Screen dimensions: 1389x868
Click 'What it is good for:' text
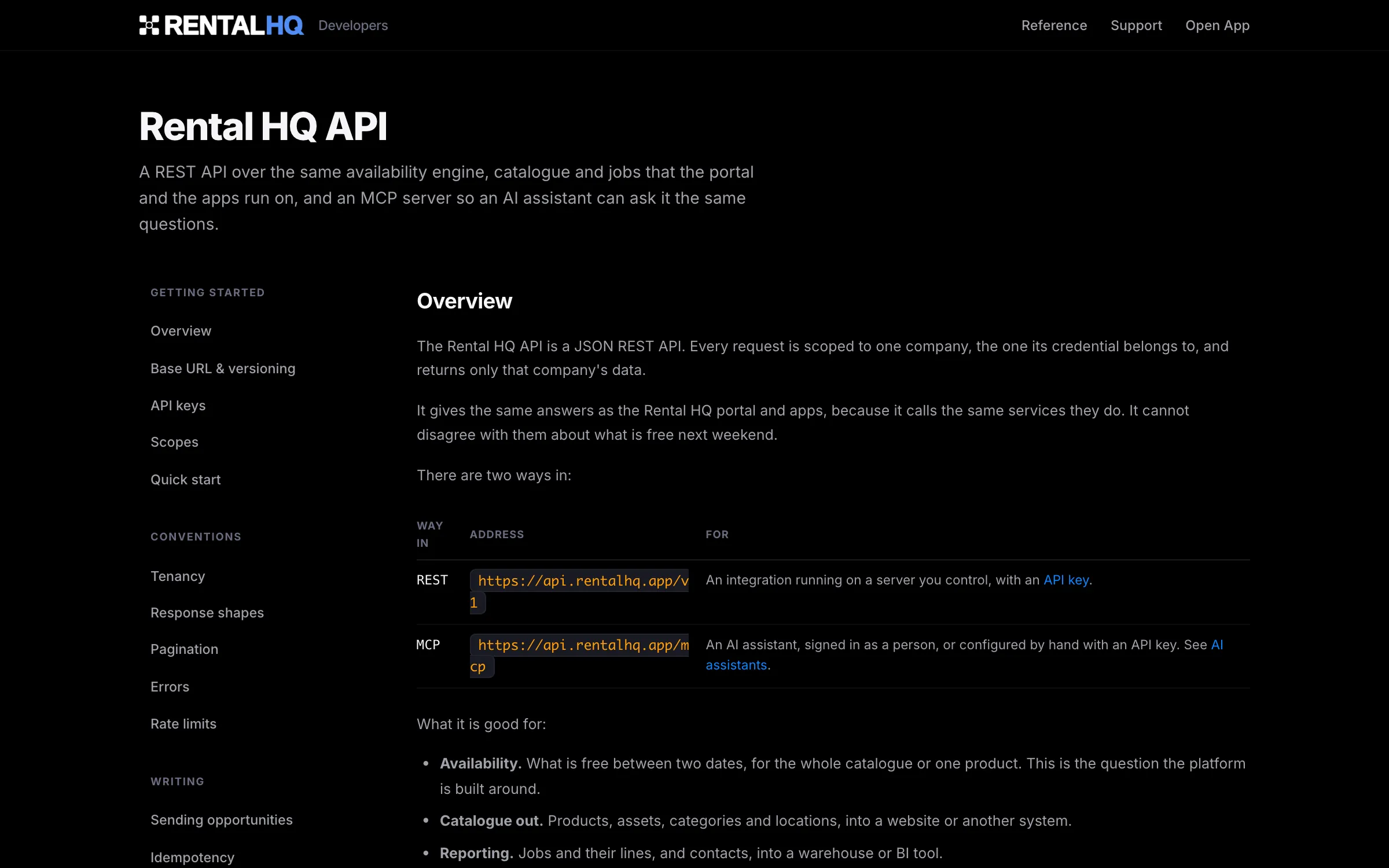point(481,724)
